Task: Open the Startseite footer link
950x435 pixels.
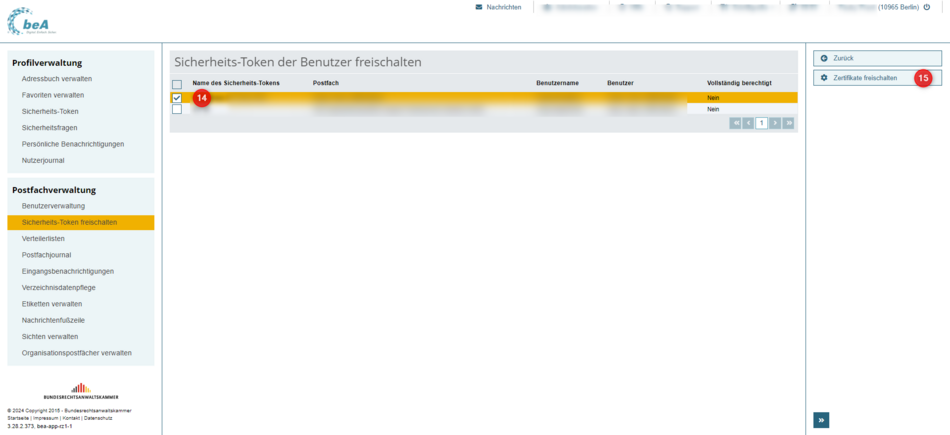Action: pos(19,418)
